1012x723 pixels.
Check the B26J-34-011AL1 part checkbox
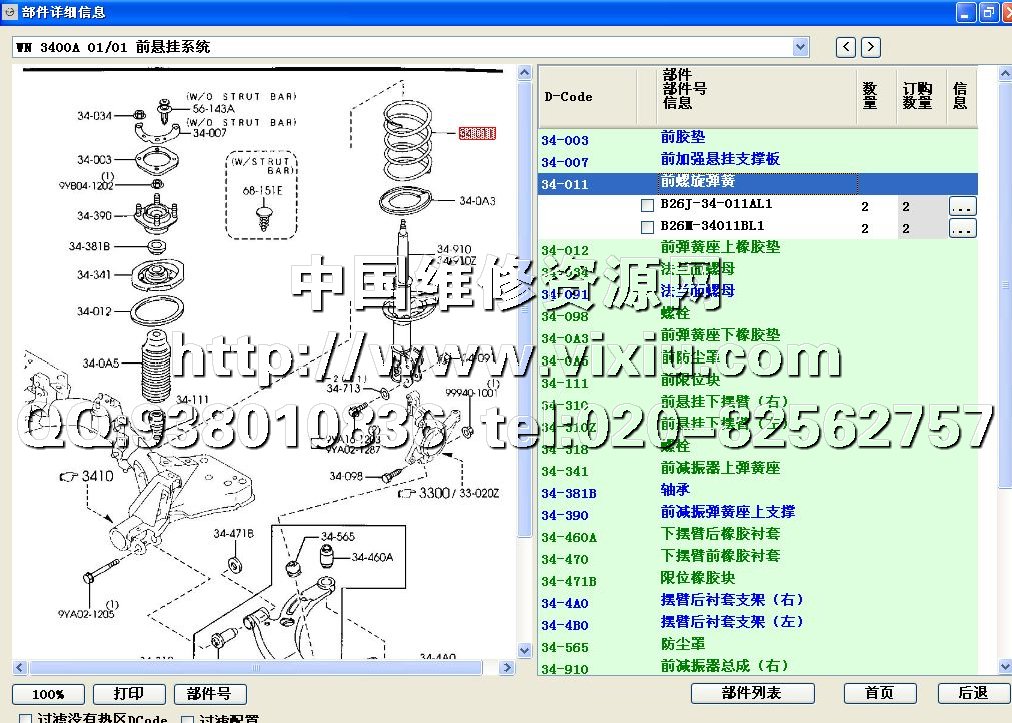(648, 206)
